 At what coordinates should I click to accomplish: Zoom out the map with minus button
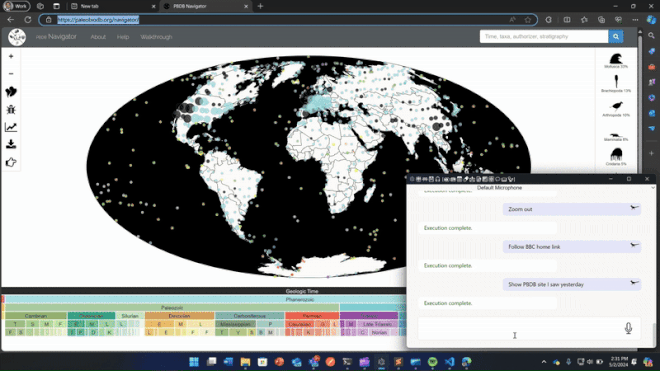(x=11, y=74)
